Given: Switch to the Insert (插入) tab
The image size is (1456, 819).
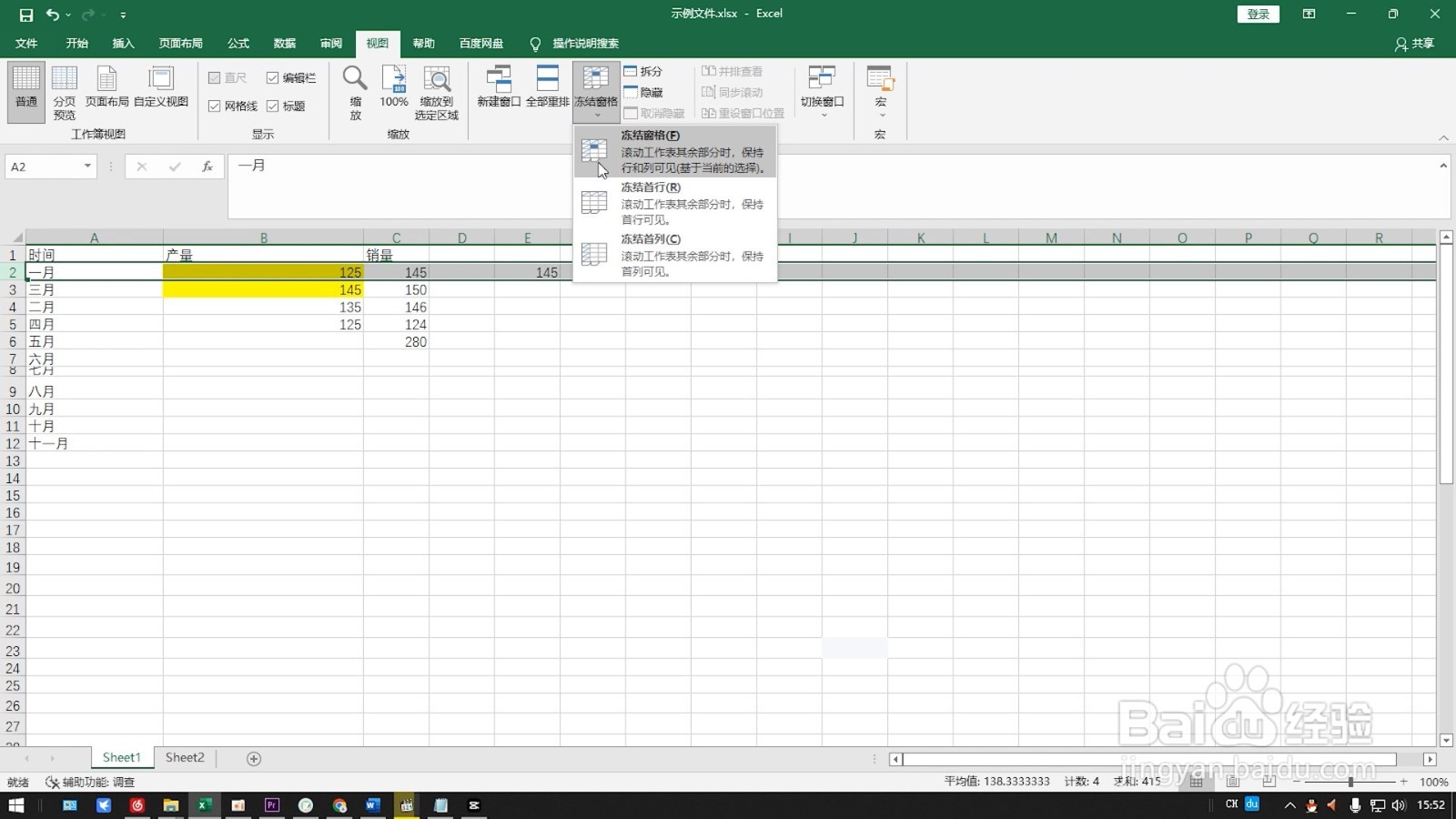Looking at the screenshot, I should click(123, 44).
